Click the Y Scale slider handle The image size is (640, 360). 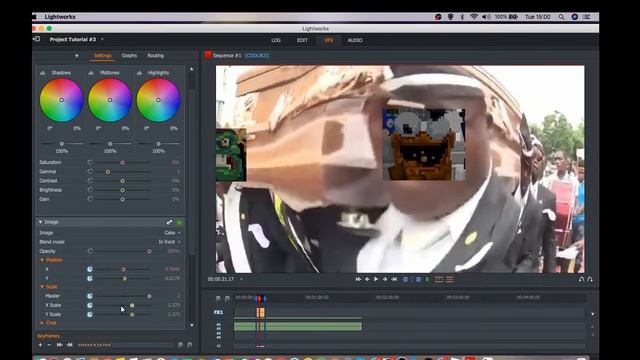(132, 315)
